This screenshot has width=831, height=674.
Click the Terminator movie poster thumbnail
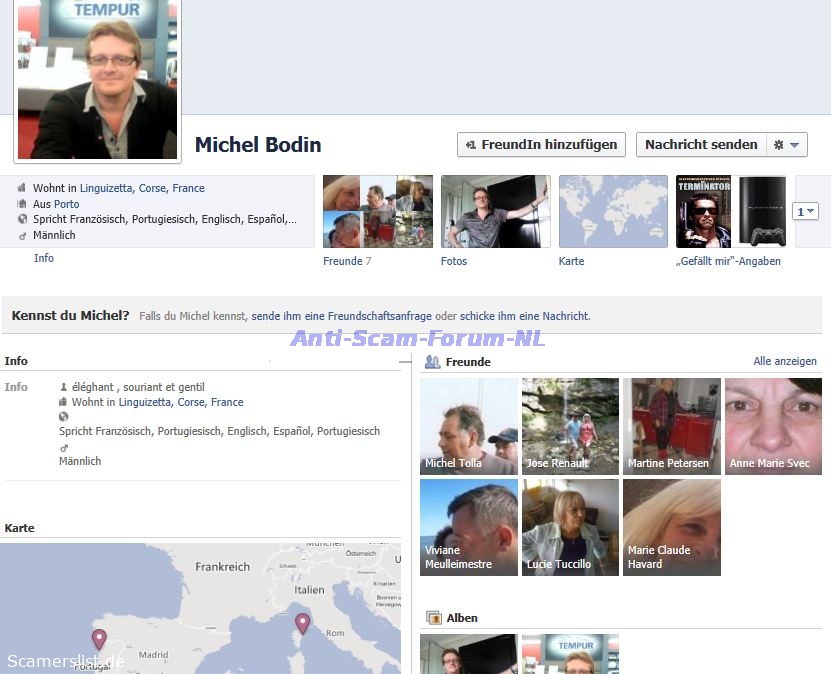click(703, 212)
